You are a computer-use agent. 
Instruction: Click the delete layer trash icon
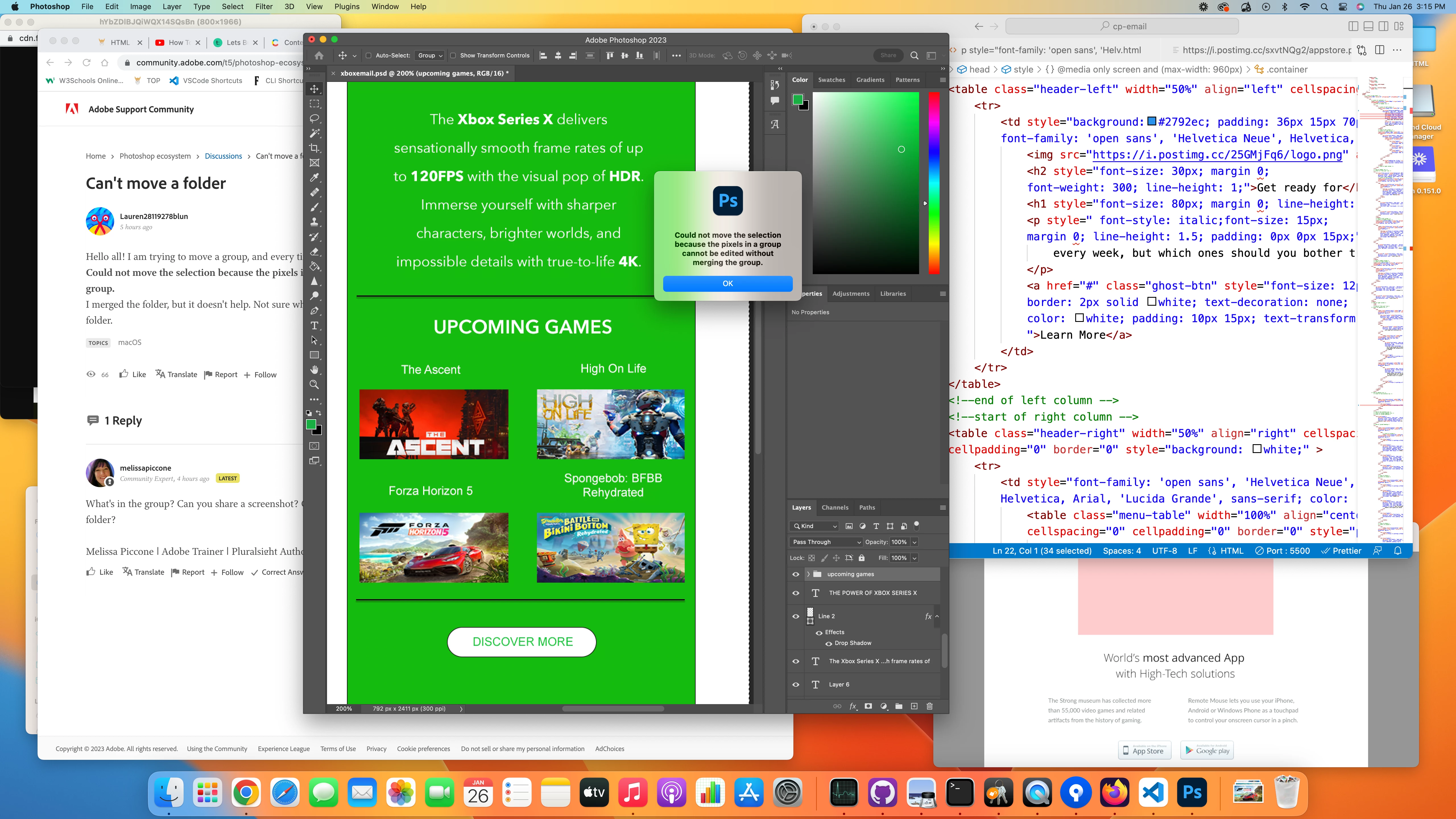(929, 706)
